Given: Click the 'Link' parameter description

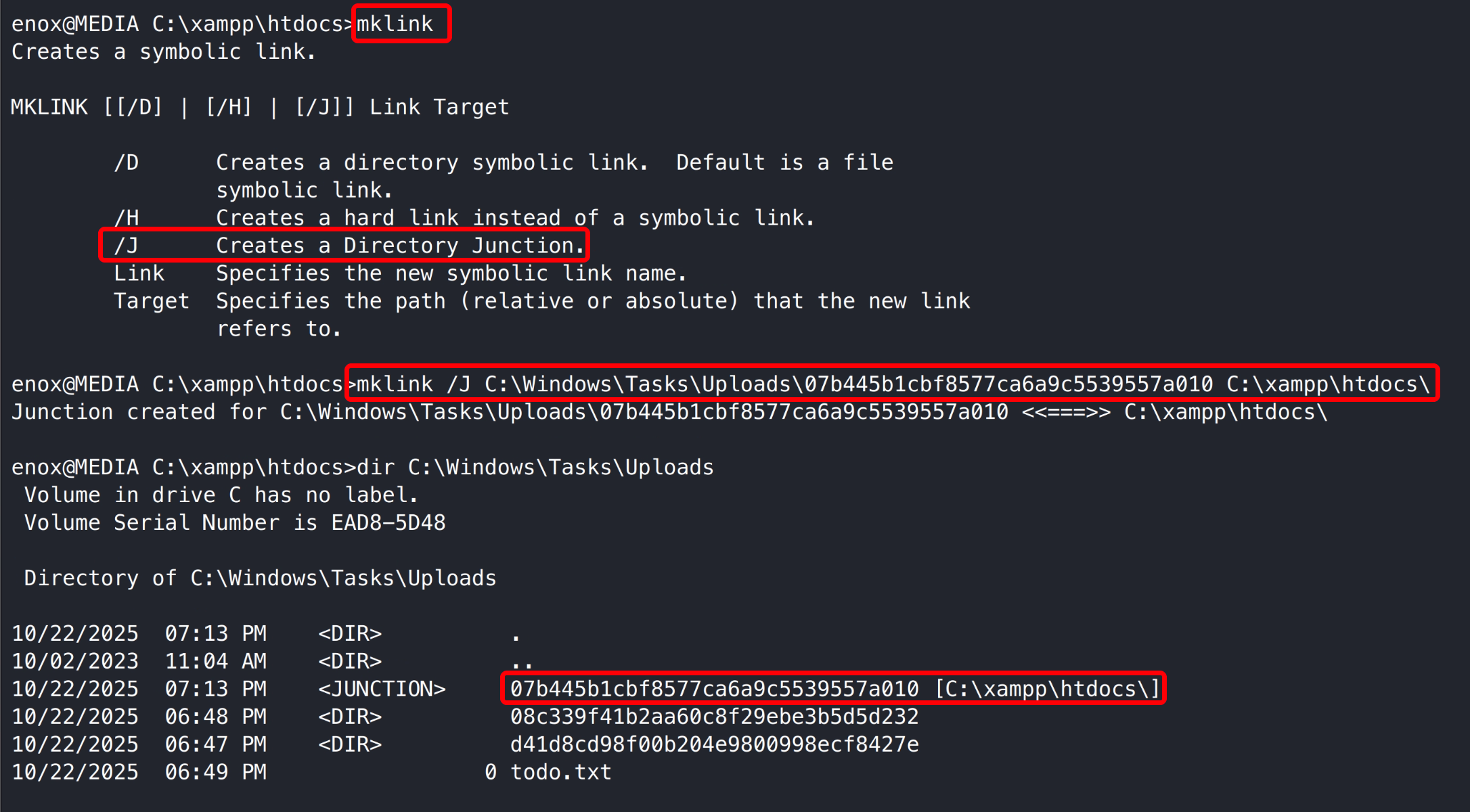Looking at the screenshot, I should point(451,273).
